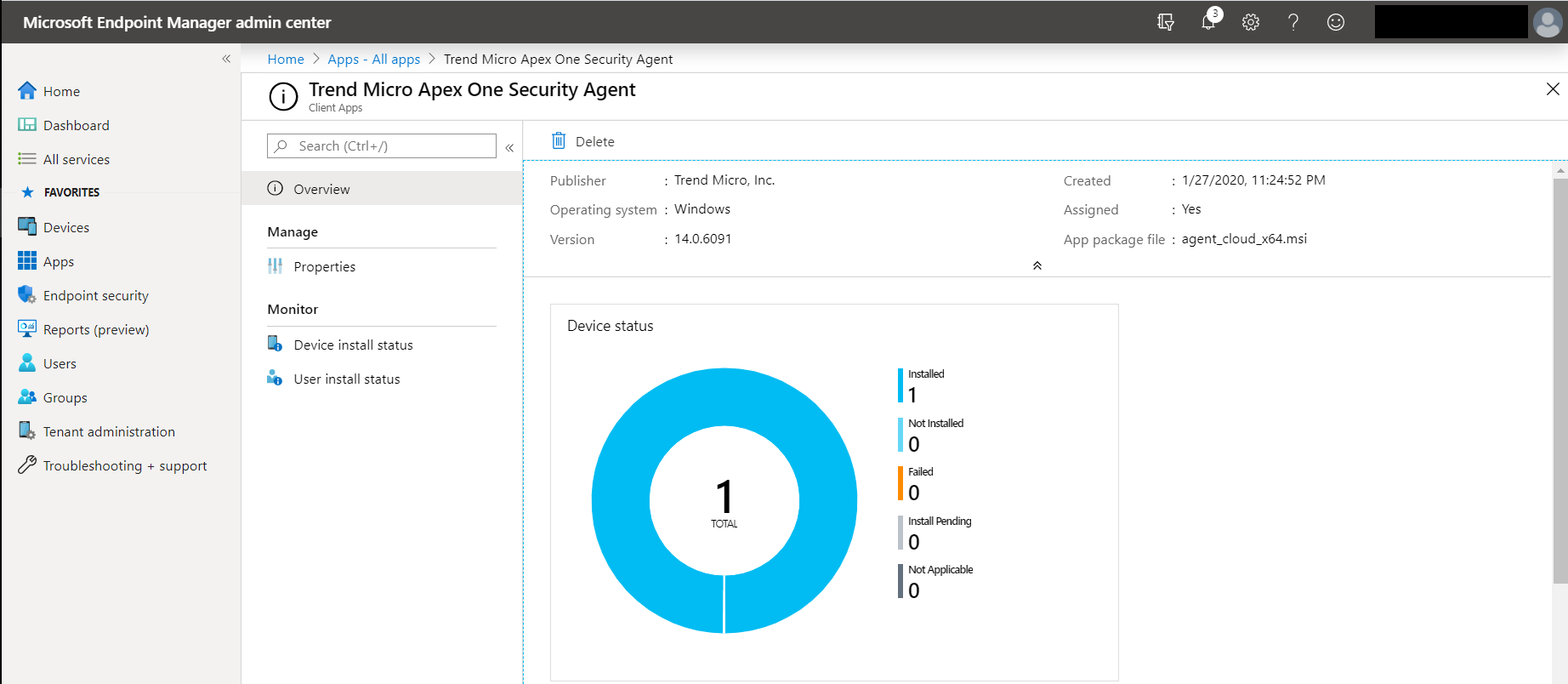Select the Endpoint security shield icon
This screenshot has width=1568, height=684.
(x=27, y=294)
